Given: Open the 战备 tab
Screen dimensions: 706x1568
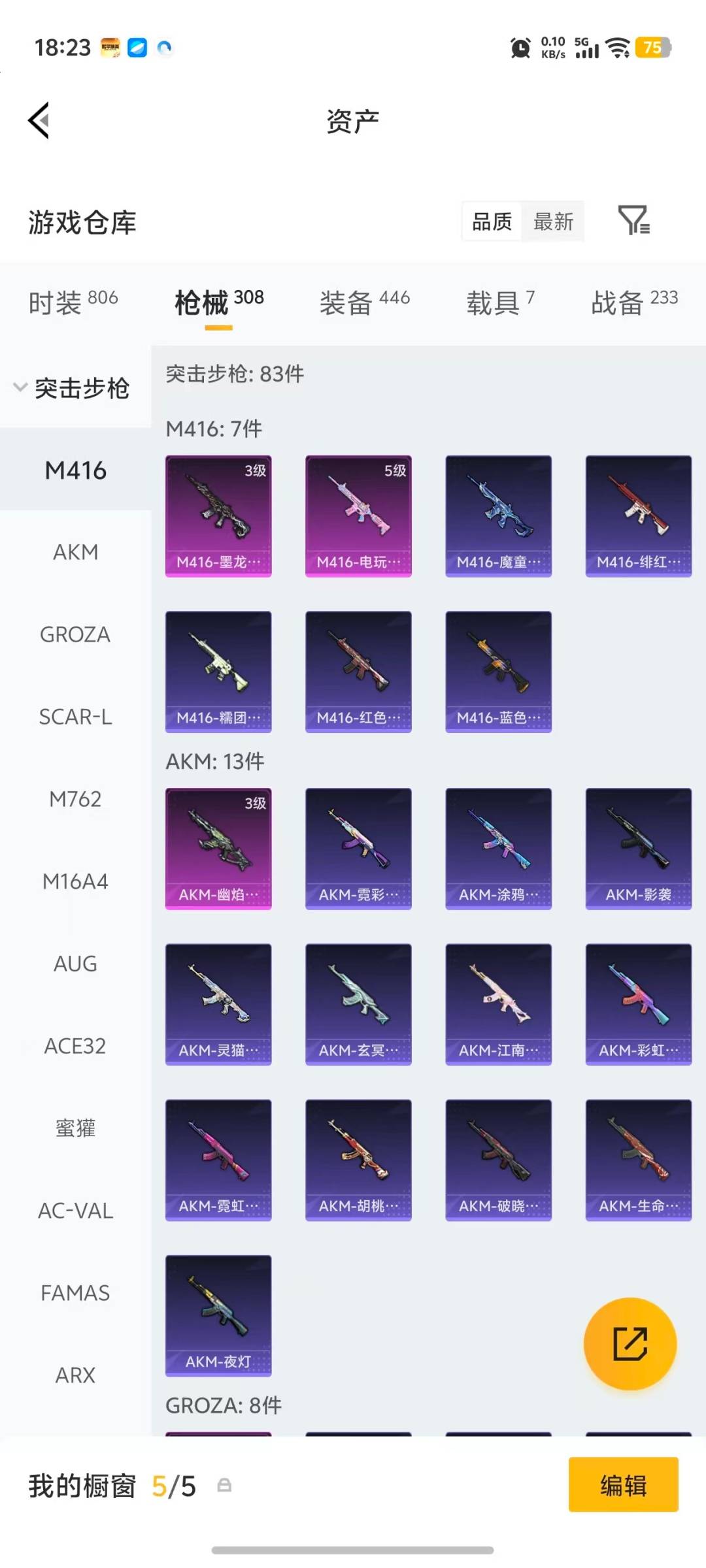Looking at the screenshot, I should 634,302.
